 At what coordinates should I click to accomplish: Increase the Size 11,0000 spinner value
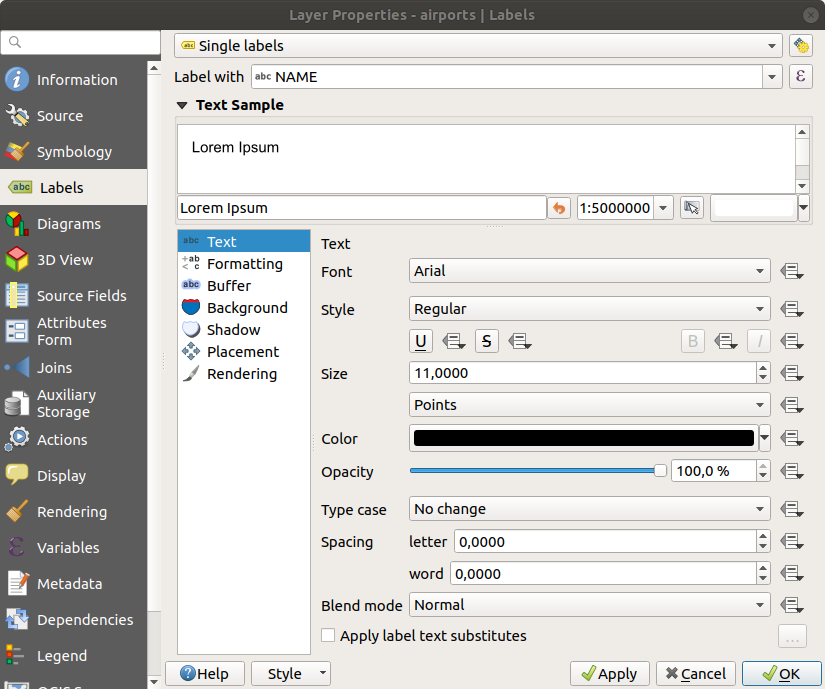(x=763, y=368)
